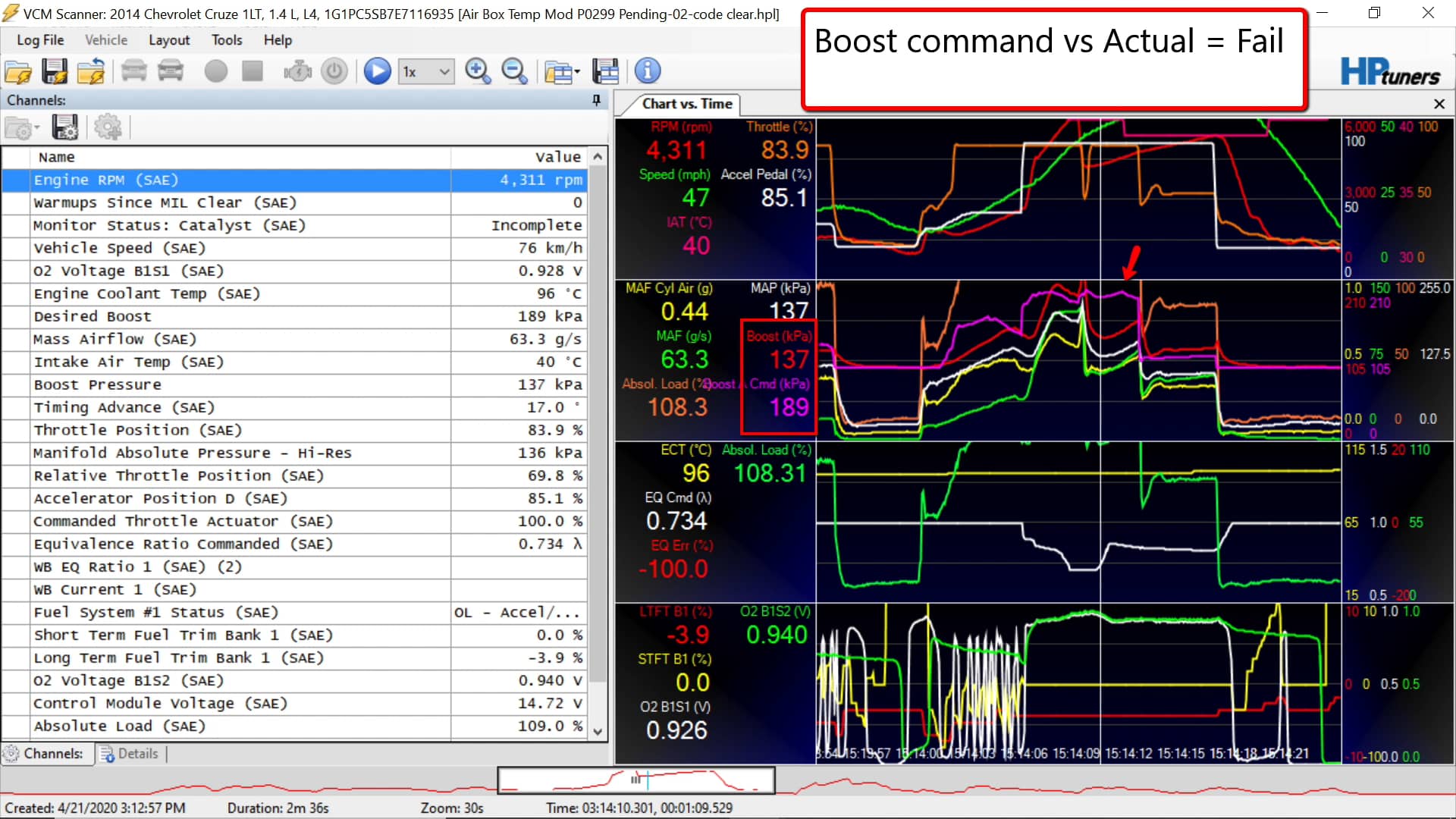
Task: Zoom out of the chart with the magnifier minus
Action: click(514, 71)
